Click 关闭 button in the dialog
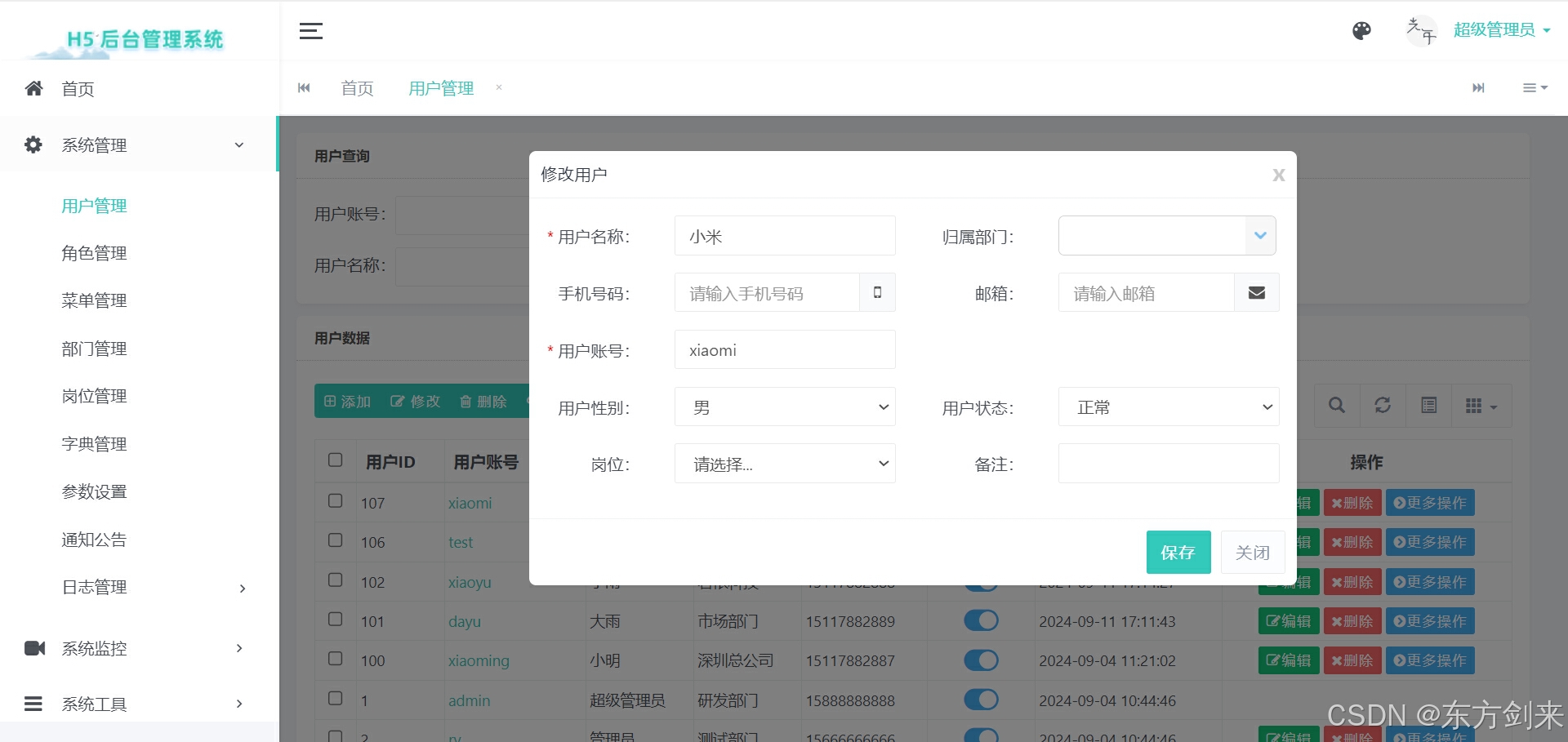The width and height of the screenshot is (1568, 742). pyautogui.click(x=1253, y=553)
